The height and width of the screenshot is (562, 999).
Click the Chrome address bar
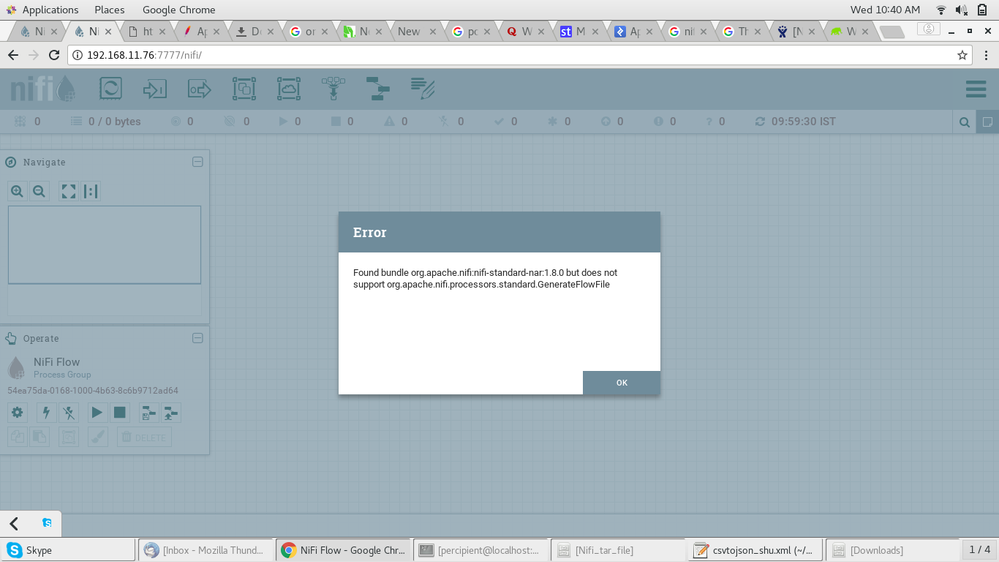coord(519,55)
